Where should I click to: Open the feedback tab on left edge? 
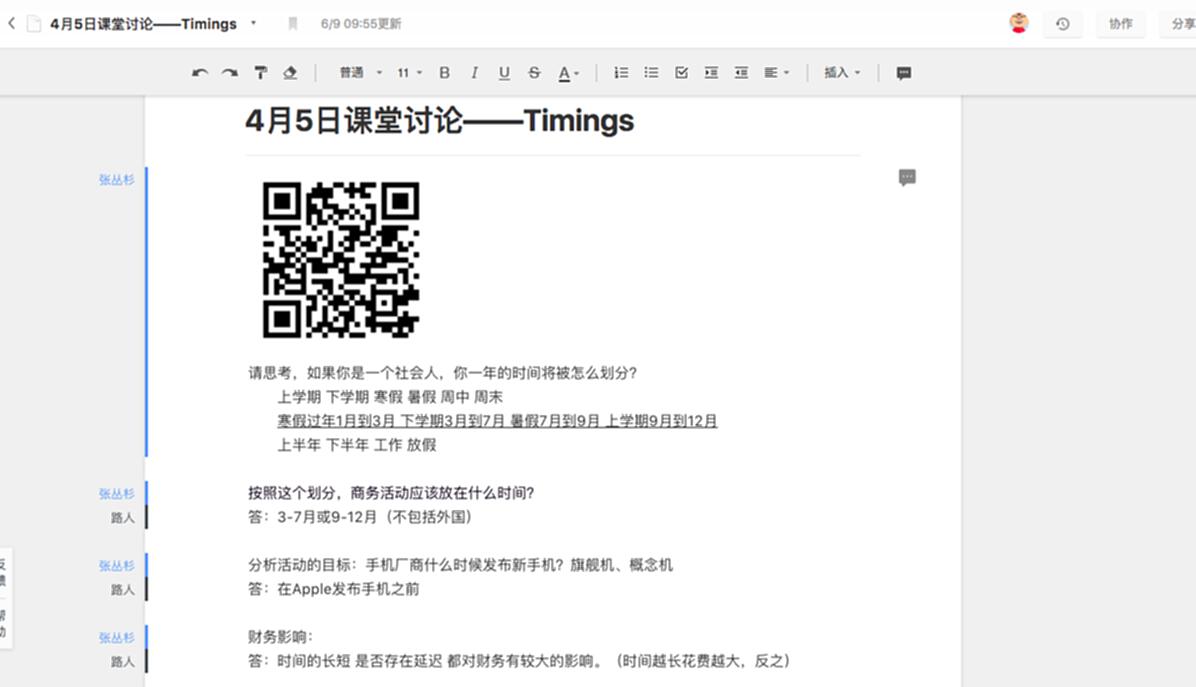pyautogui.click(x=4, y=573)
